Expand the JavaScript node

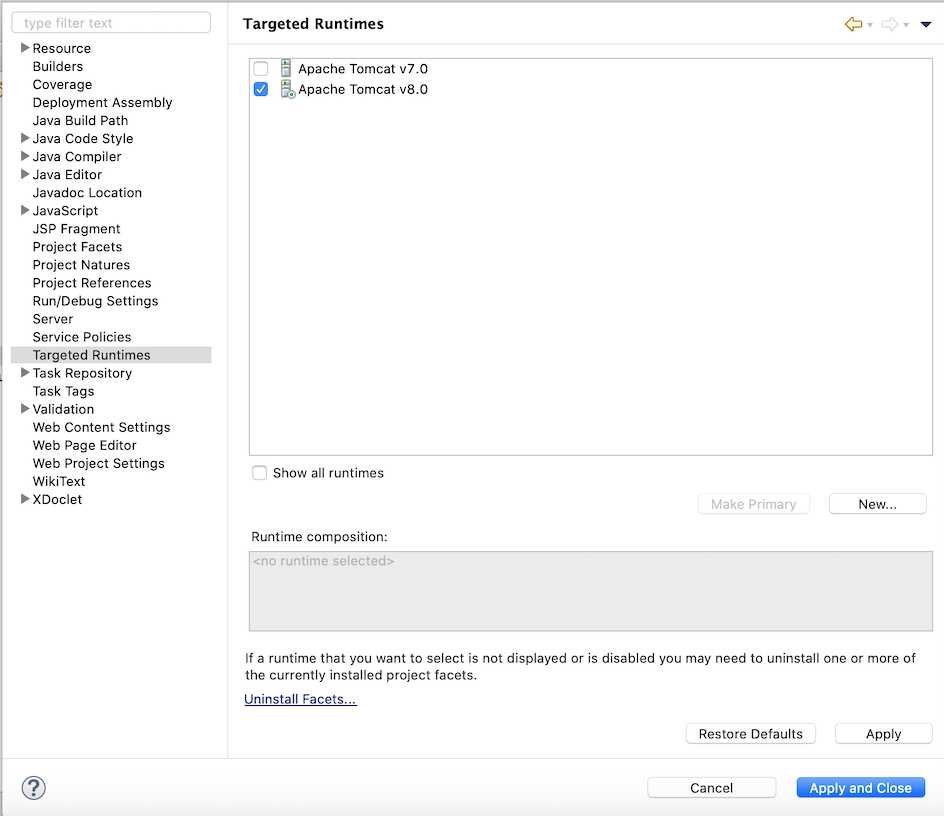(25, 210)
